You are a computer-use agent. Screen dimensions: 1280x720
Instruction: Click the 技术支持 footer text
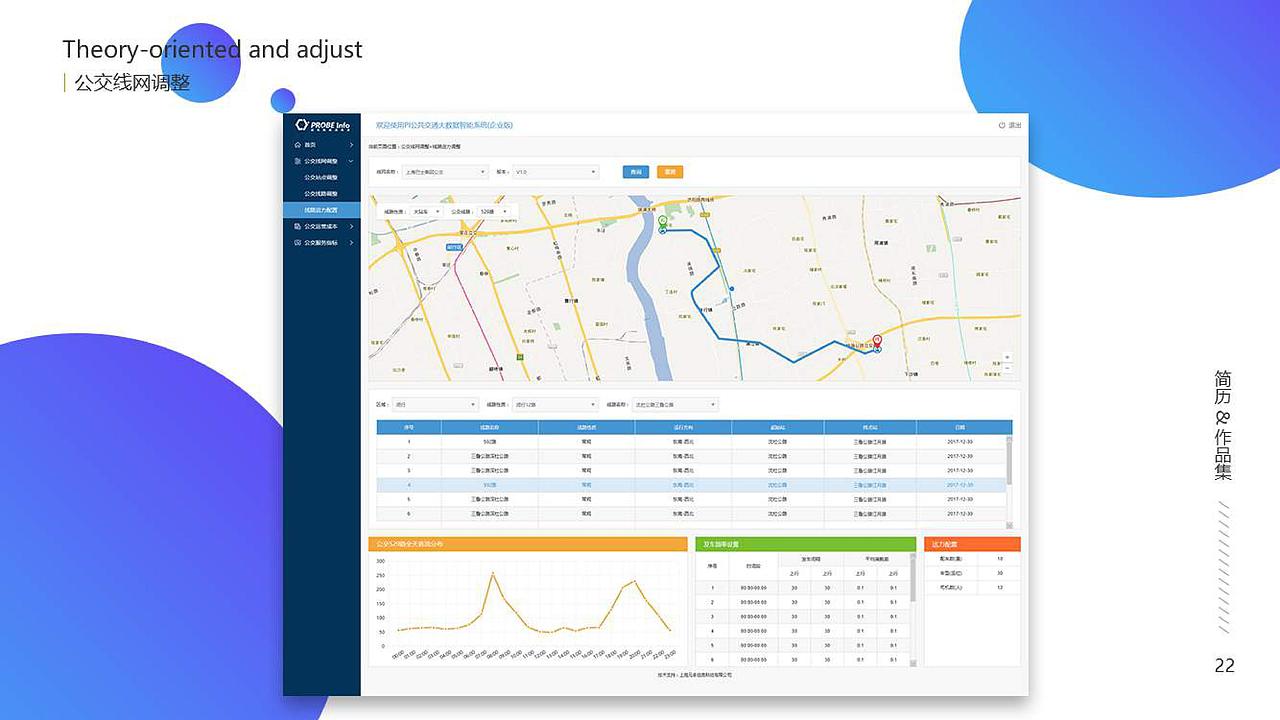coord(694,675)
